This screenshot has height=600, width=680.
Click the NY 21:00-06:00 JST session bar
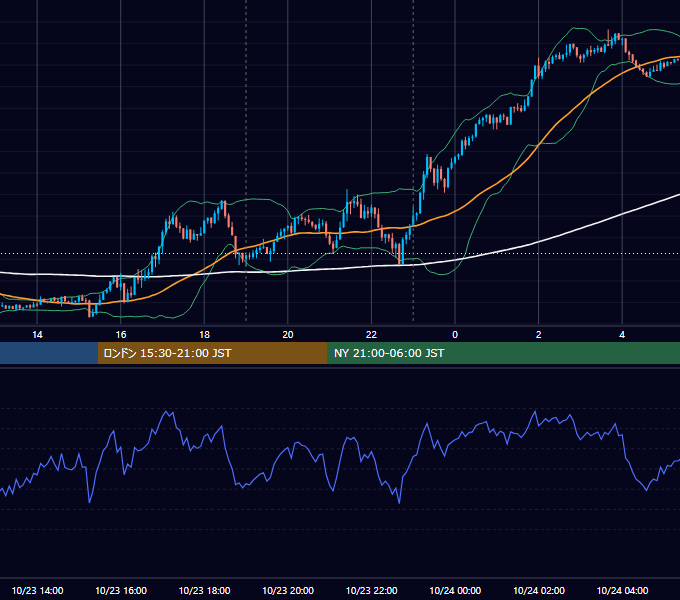[503, 353]
